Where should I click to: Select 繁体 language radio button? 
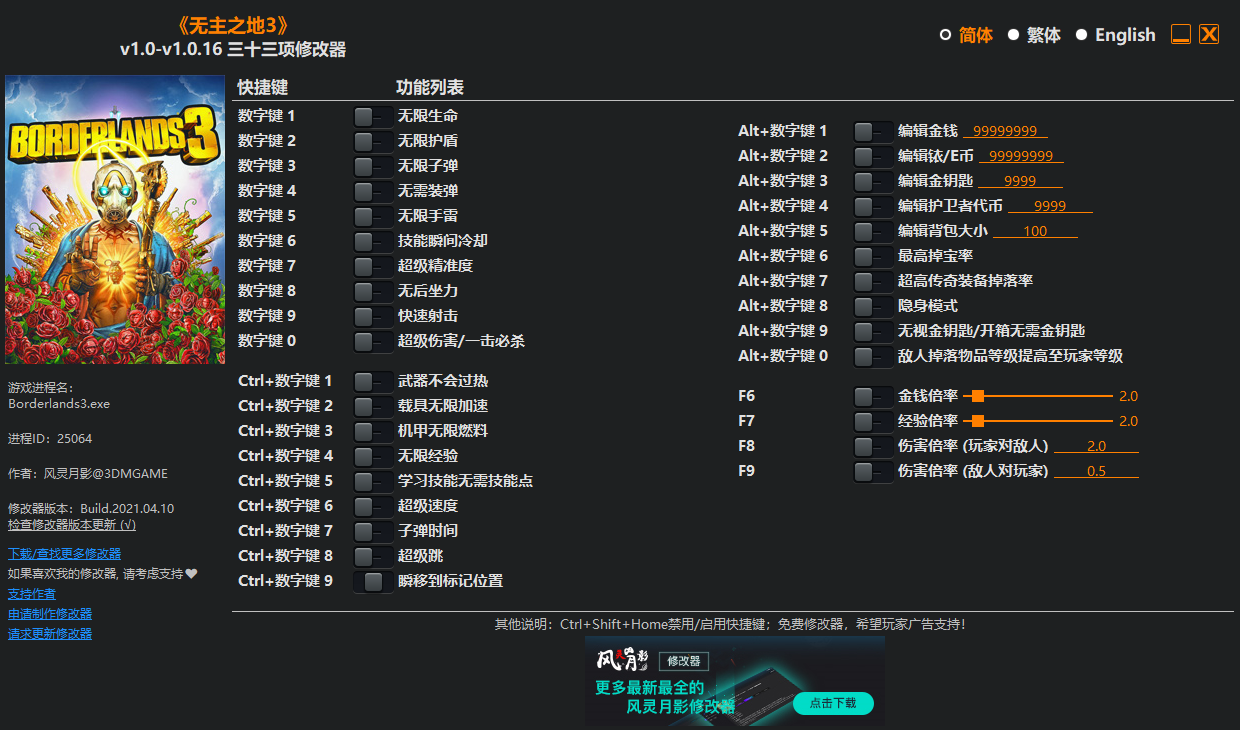click(x=1013, y=35)
